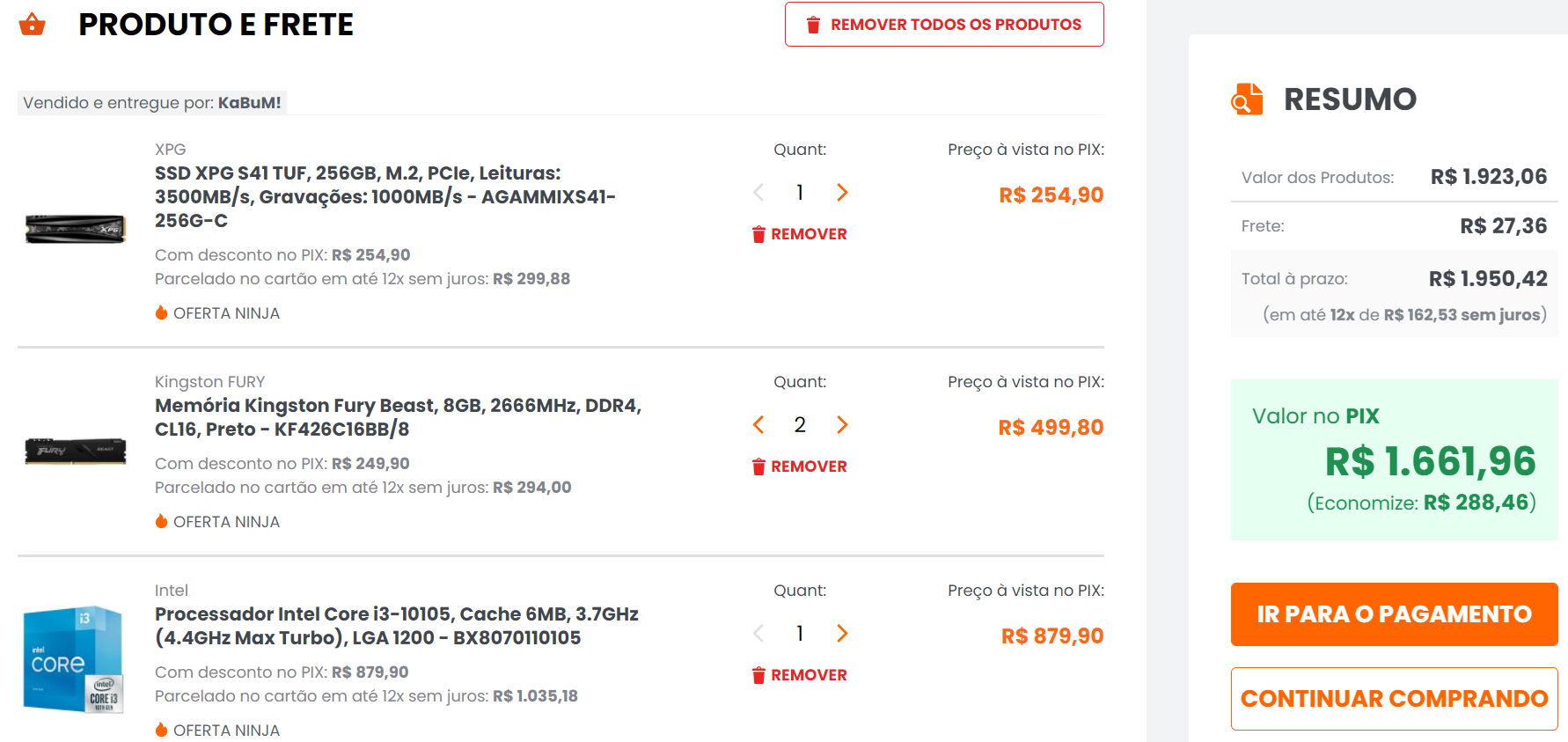Remove the Intel Core i3 processor
The image size is (1568, 742).
799,675
